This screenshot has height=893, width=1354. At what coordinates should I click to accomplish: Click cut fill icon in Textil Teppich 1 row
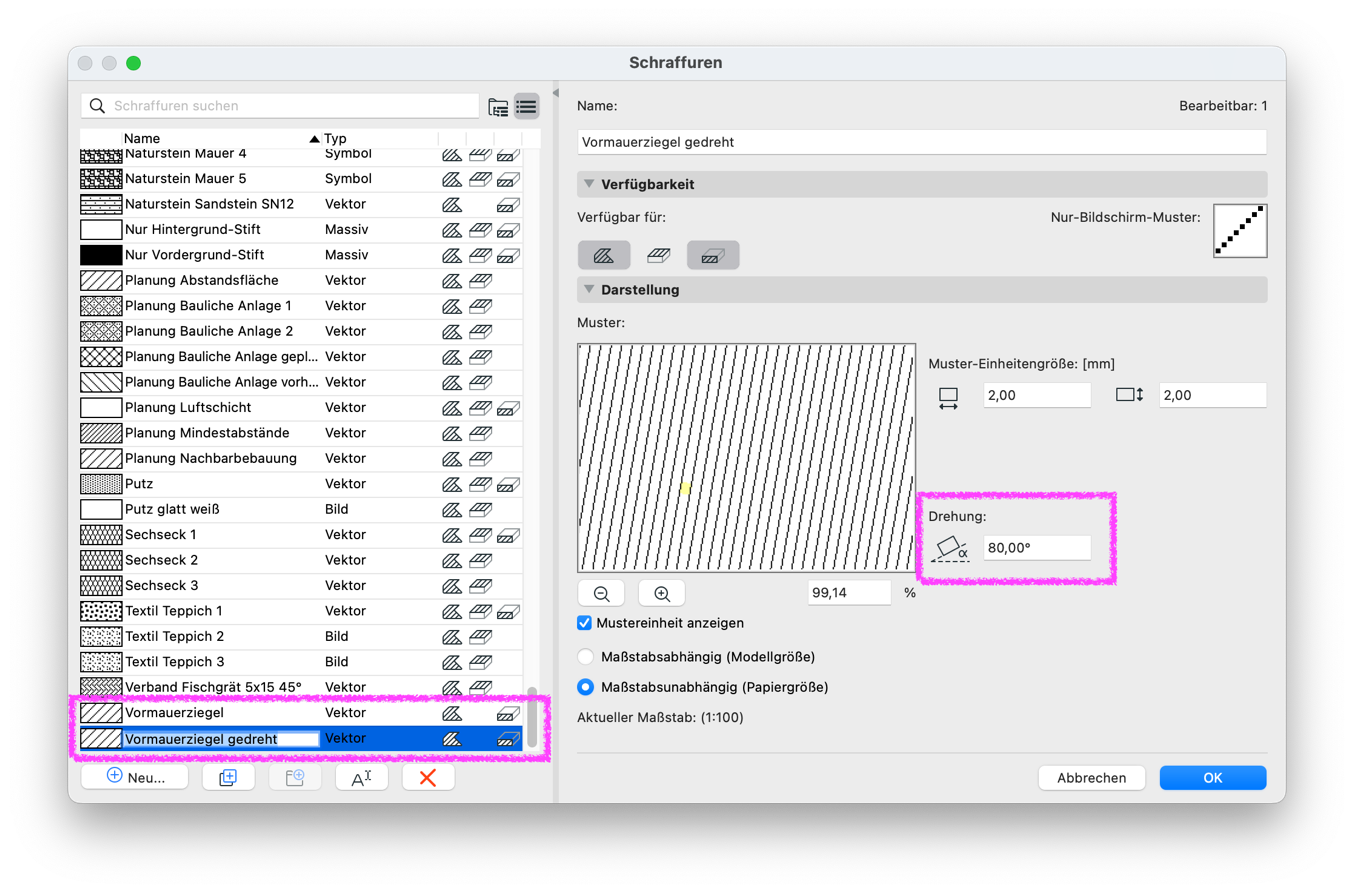[508, 611]
